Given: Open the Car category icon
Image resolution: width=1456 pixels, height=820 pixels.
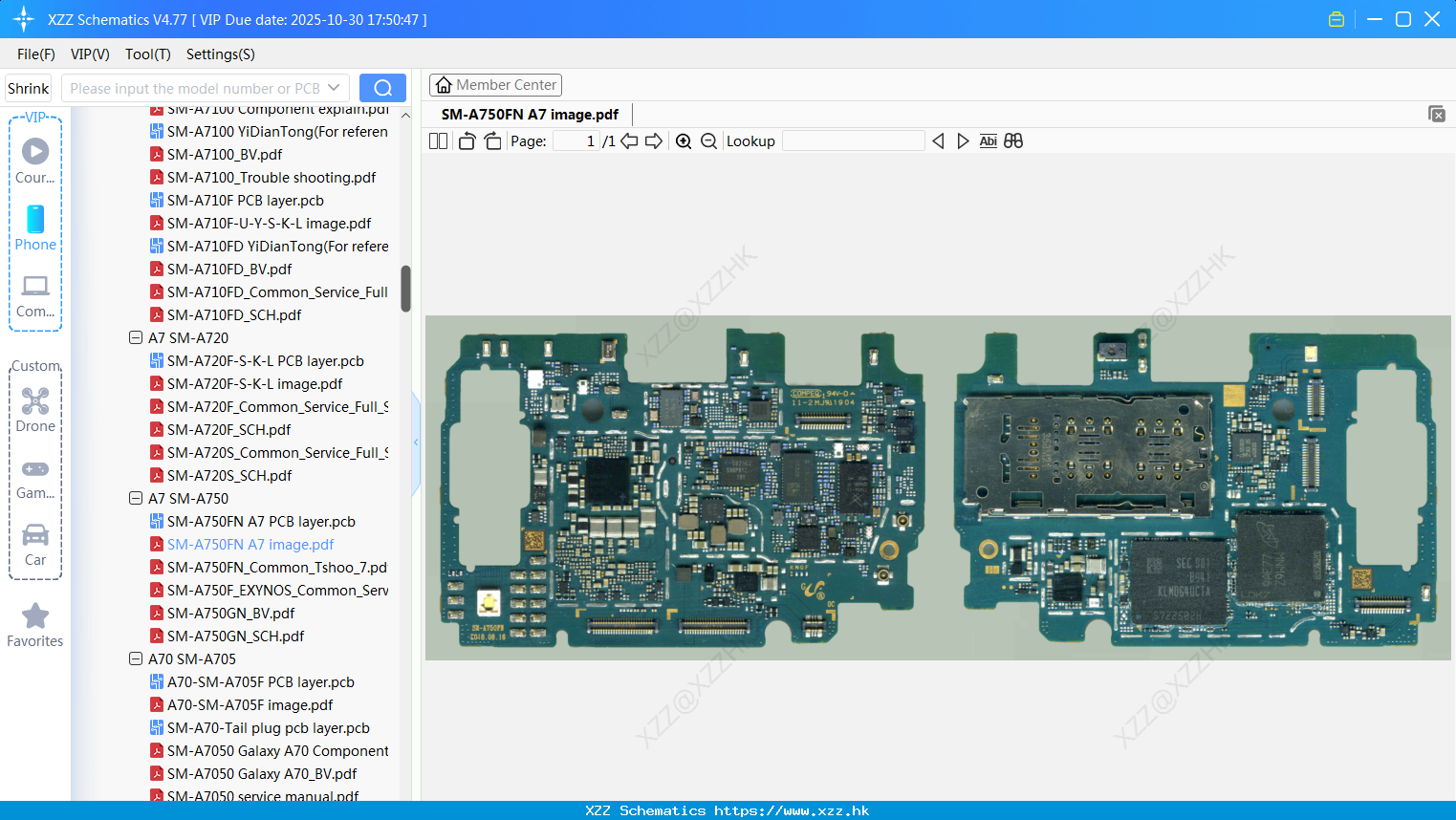Looking at the screenshot, I should pos(35,534).
